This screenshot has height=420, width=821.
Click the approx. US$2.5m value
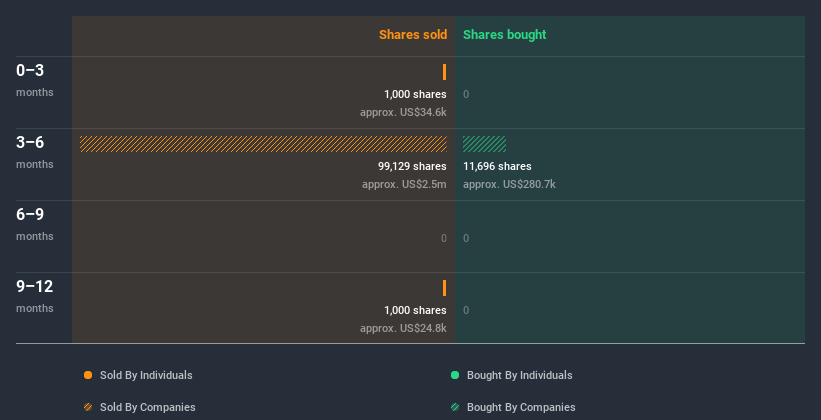pos(404,184)
